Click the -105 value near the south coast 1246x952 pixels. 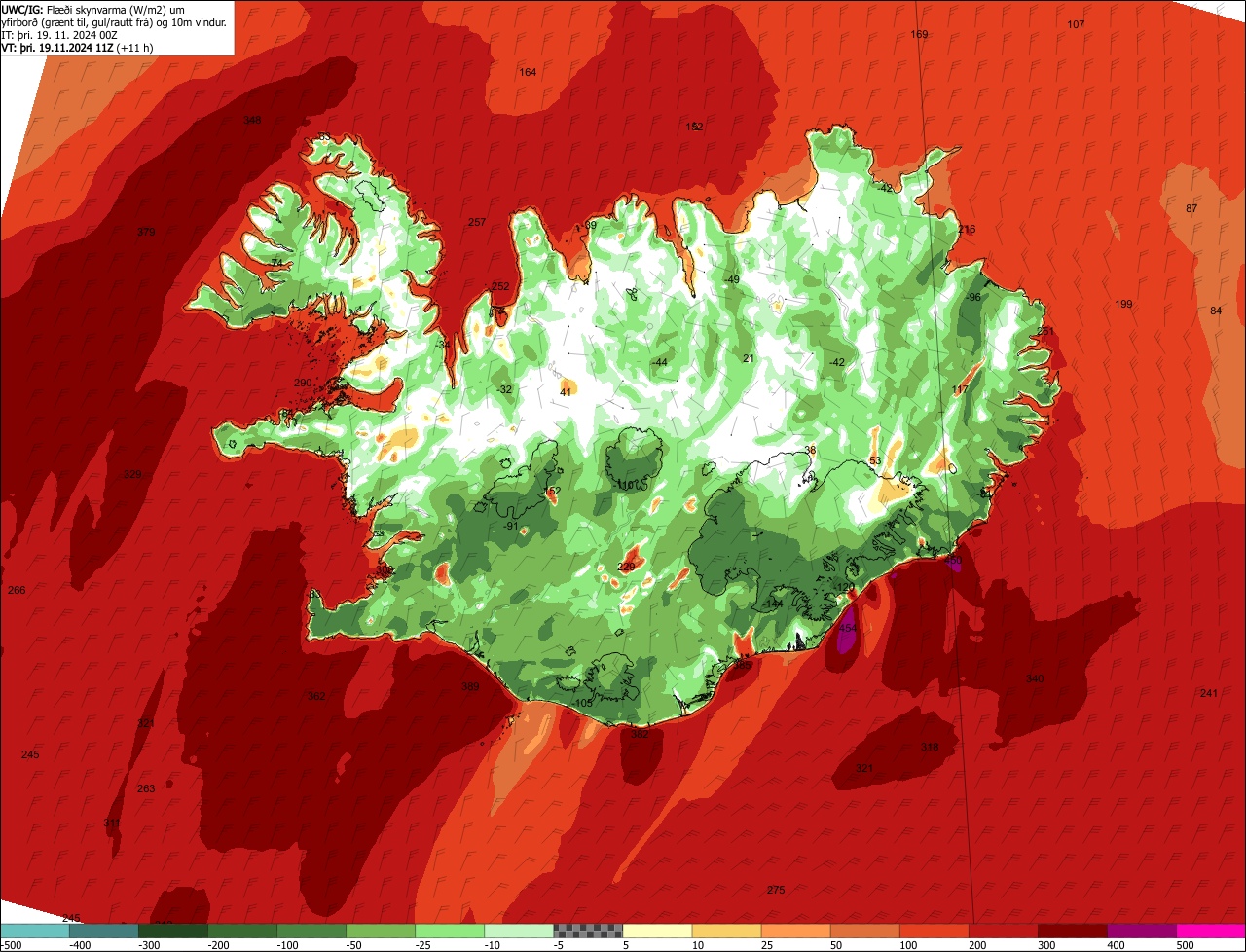click(x=583, y=704)
